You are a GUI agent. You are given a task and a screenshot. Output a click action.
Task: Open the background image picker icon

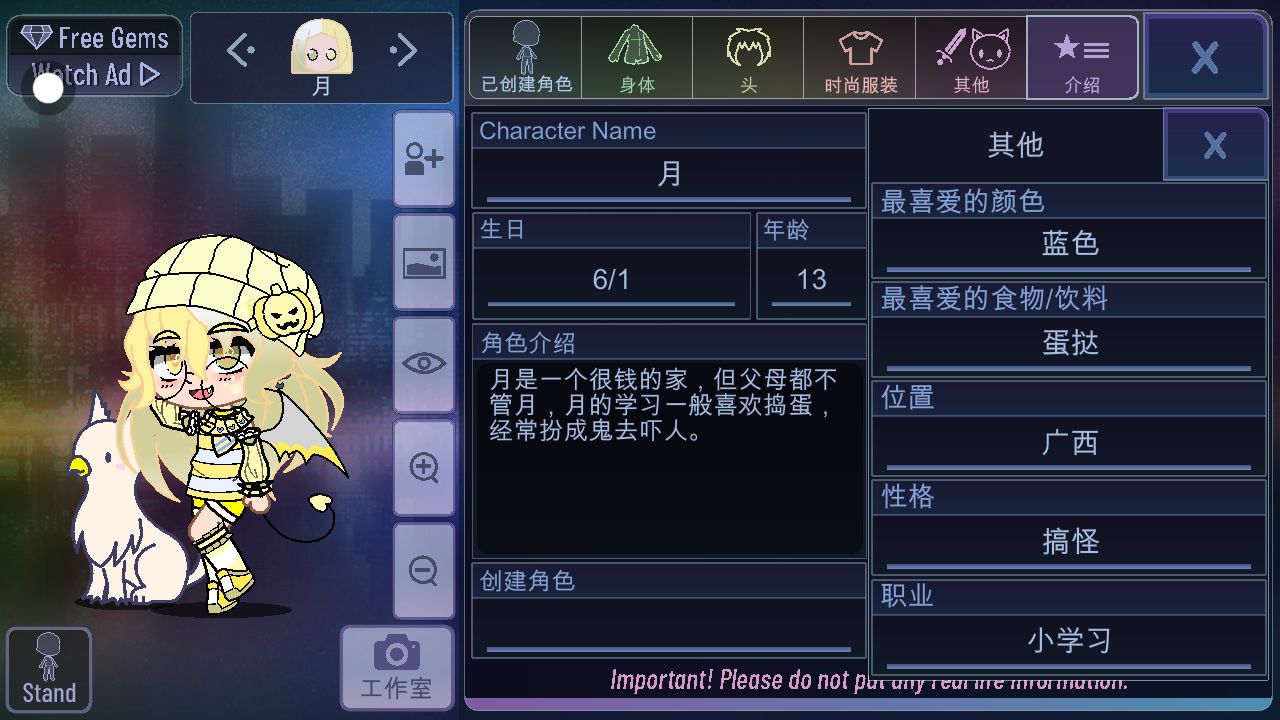click(x=424, y=263)
